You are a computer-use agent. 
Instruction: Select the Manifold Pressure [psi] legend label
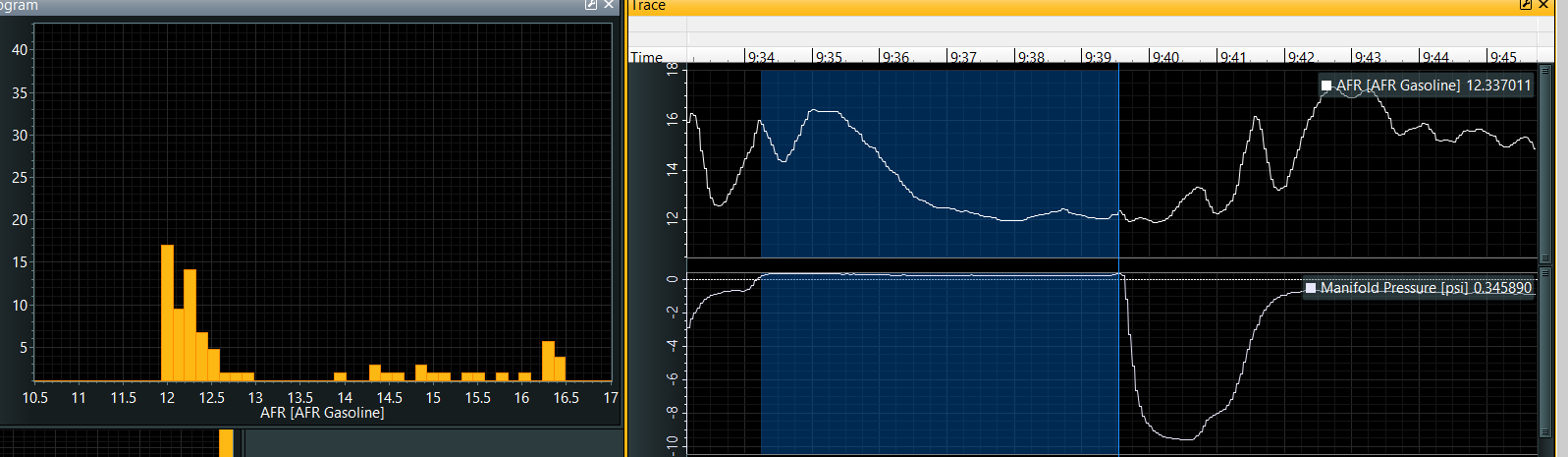[1394, 288]
